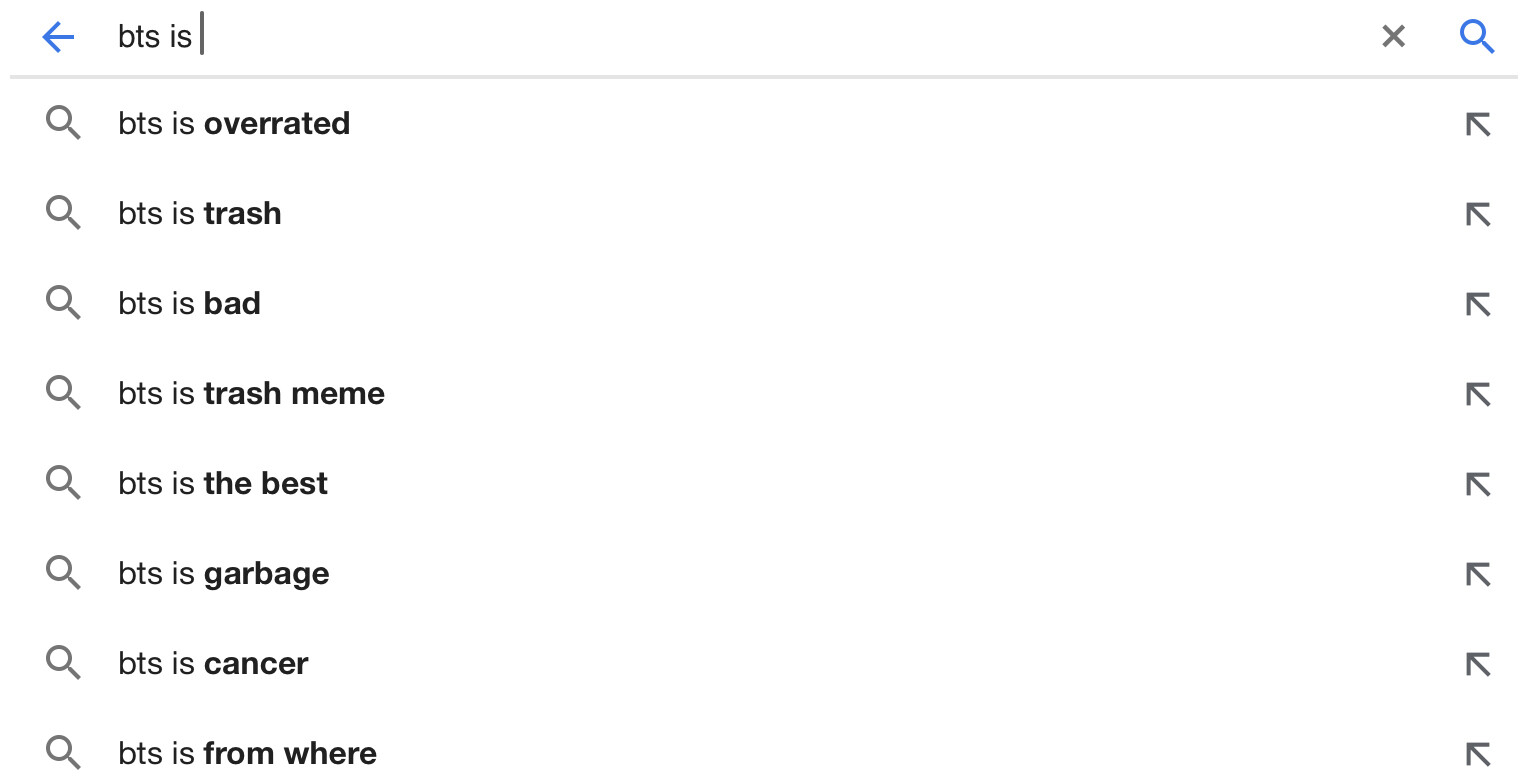Select the "bts is from where" suggestion

247,754
